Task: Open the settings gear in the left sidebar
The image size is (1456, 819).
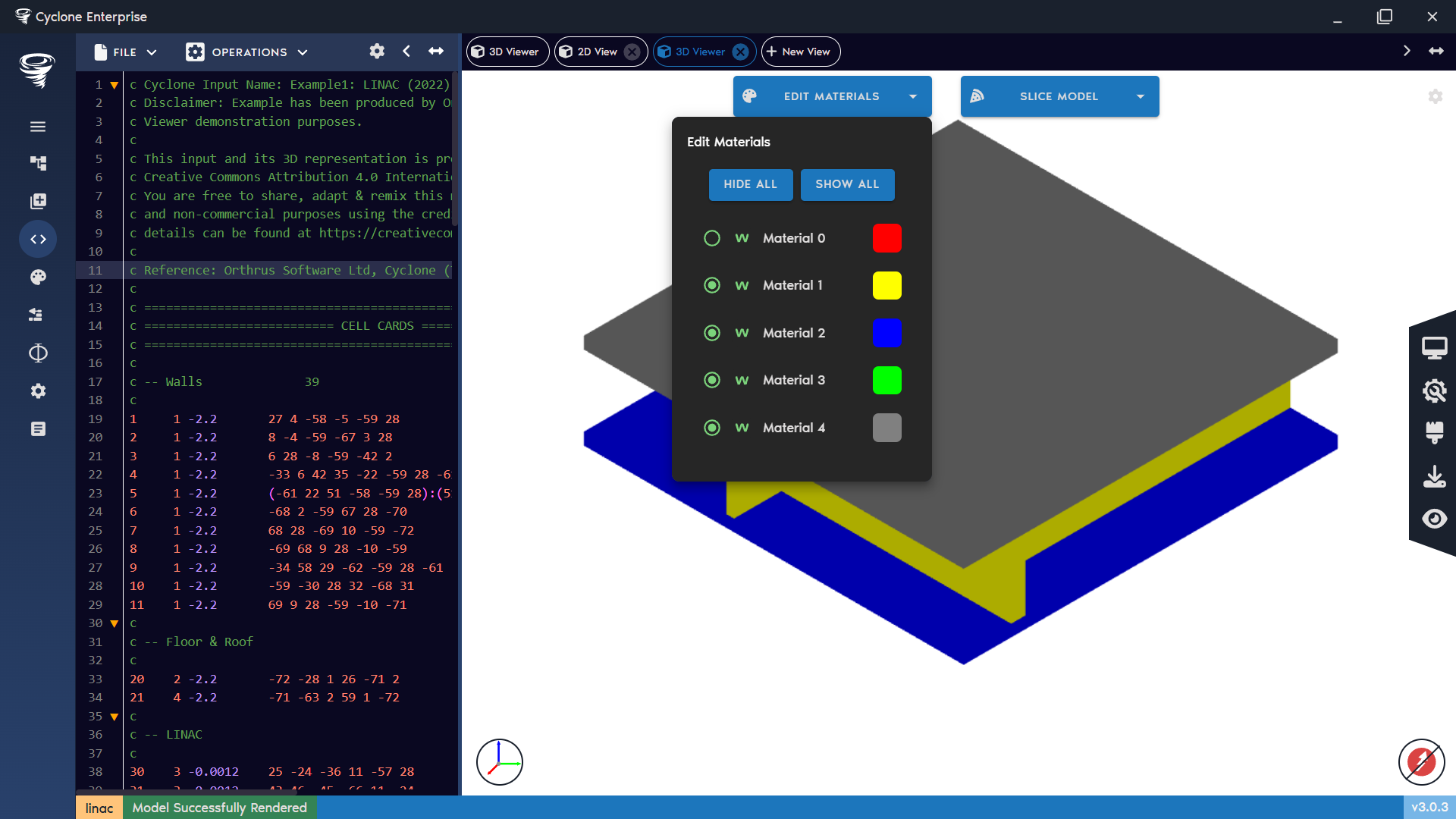Action: [x=38, y=391]
